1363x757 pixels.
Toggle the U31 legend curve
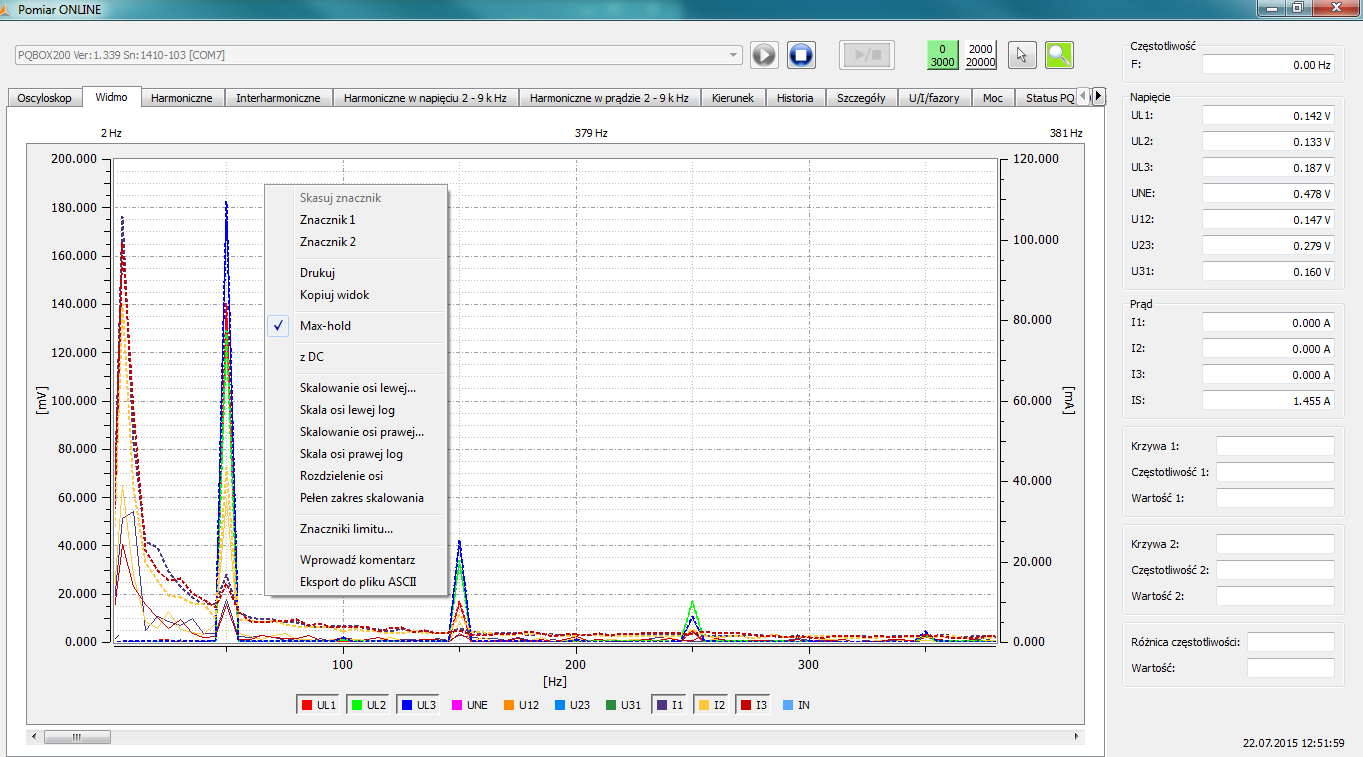tap(623, 705)
